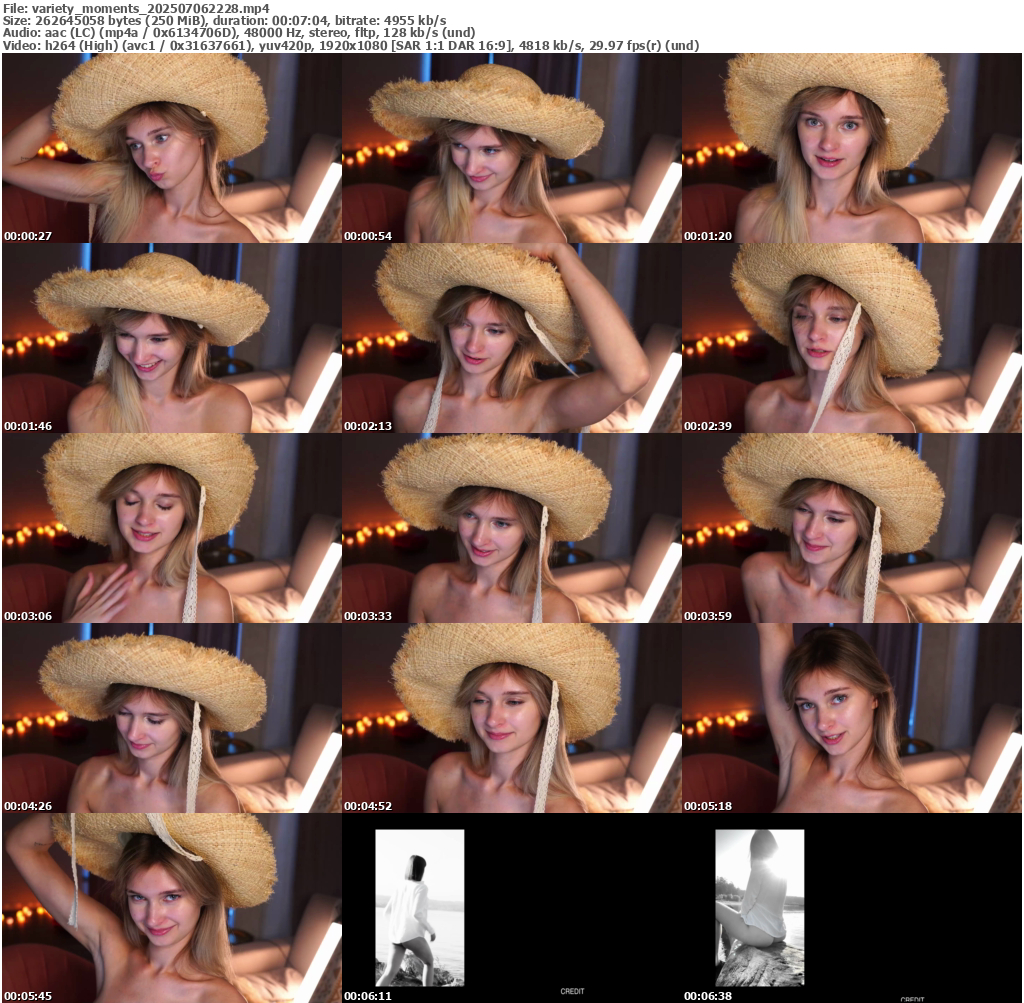
Task: Select the frame at 00:00:54
Action: click(511, 148)
